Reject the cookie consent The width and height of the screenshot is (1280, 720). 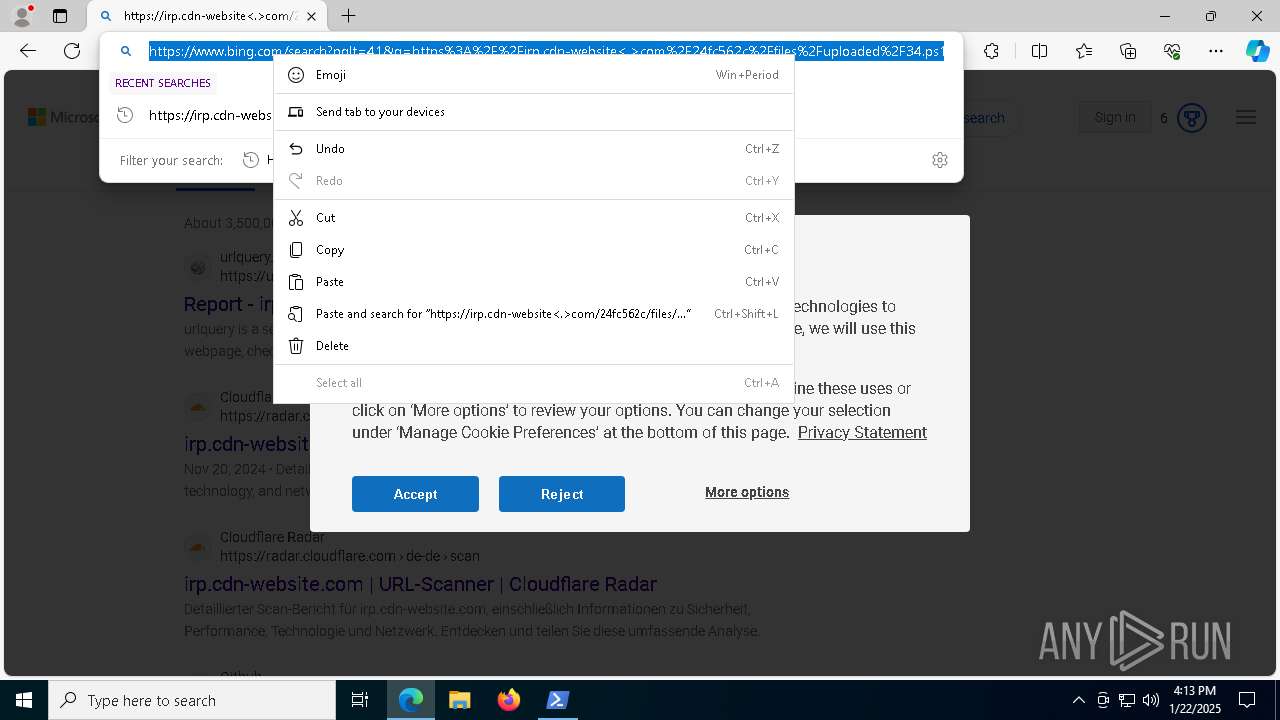tap(562, 494)
